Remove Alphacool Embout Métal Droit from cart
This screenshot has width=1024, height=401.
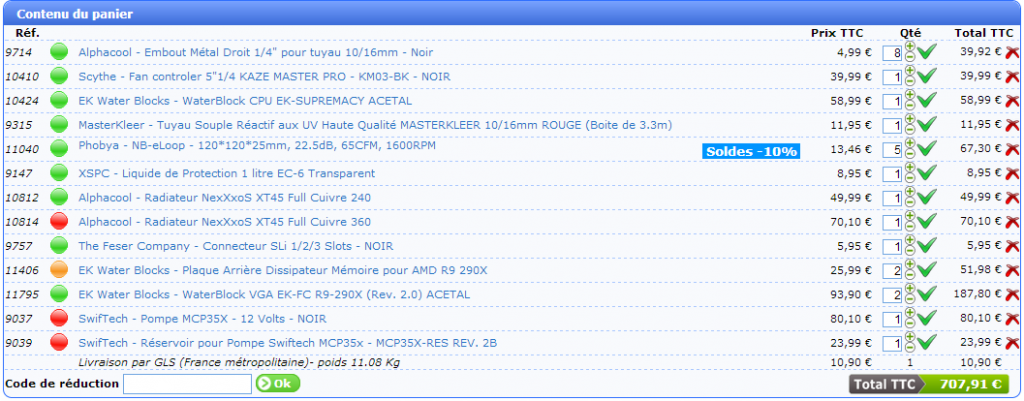pos(1012,52)
